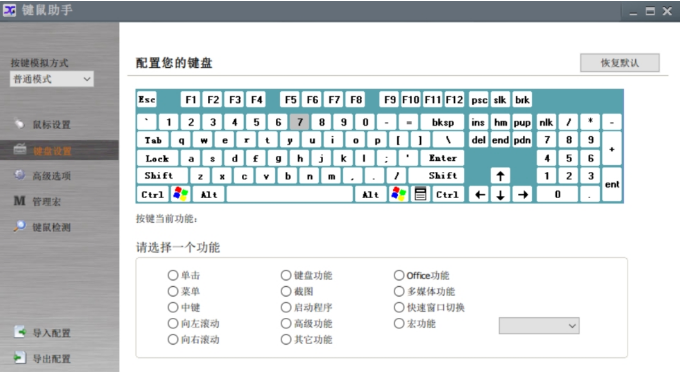The width and height of the screenshot is (680, 372).
Task: Open the key simulation mode dropdown (普通模式)
Action: [x=52, y=79]
